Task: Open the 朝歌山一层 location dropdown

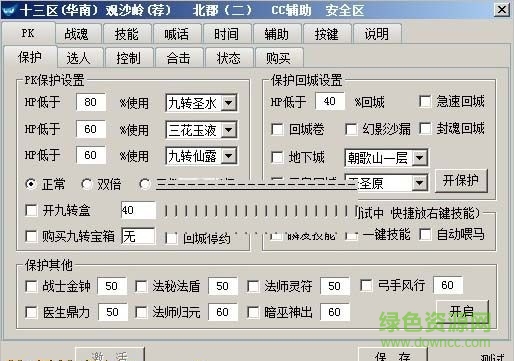Action: pyautogui.click(x=420, y=158)
